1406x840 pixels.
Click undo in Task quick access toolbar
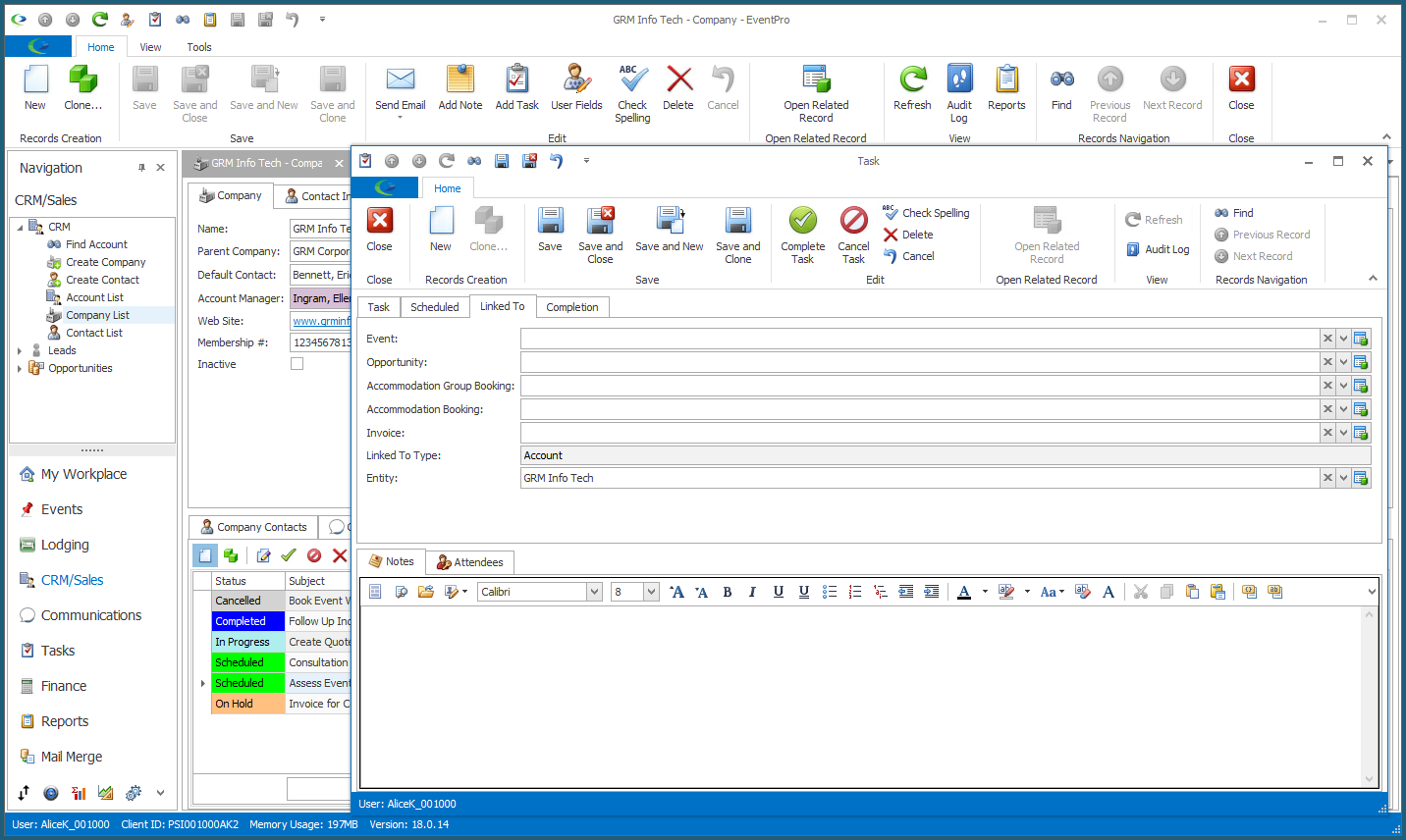[x=557, y=161]
